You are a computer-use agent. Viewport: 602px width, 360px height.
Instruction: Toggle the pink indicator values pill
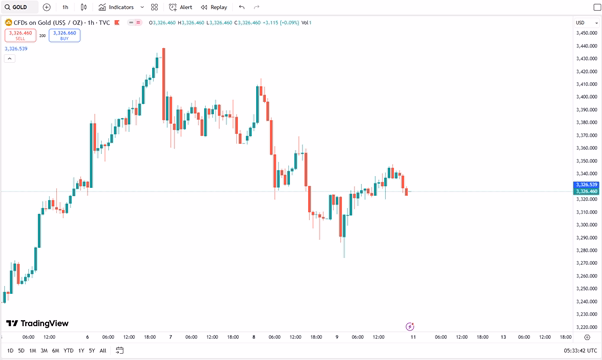(135, 23)
